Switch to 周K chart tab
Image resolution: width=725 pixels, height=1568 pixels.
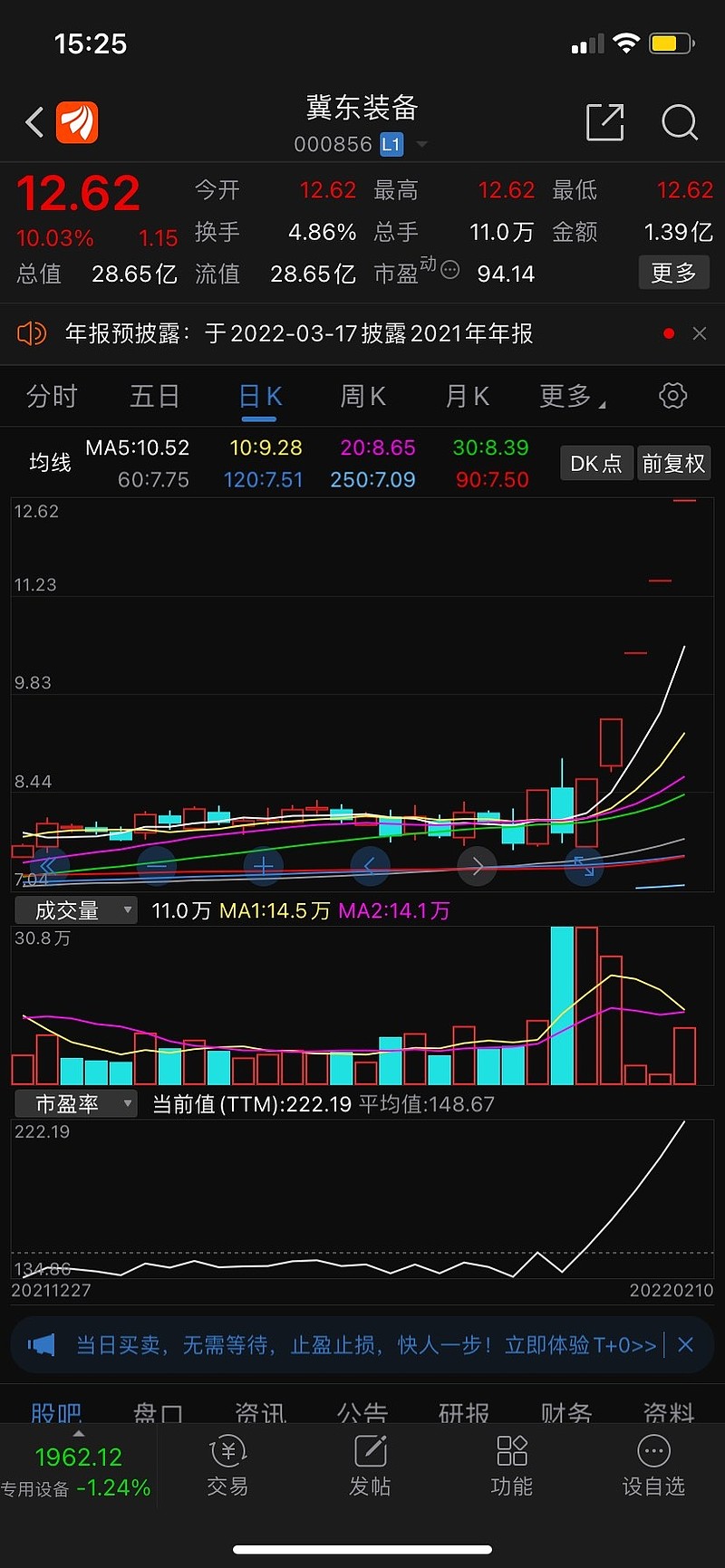coord(363,396)
